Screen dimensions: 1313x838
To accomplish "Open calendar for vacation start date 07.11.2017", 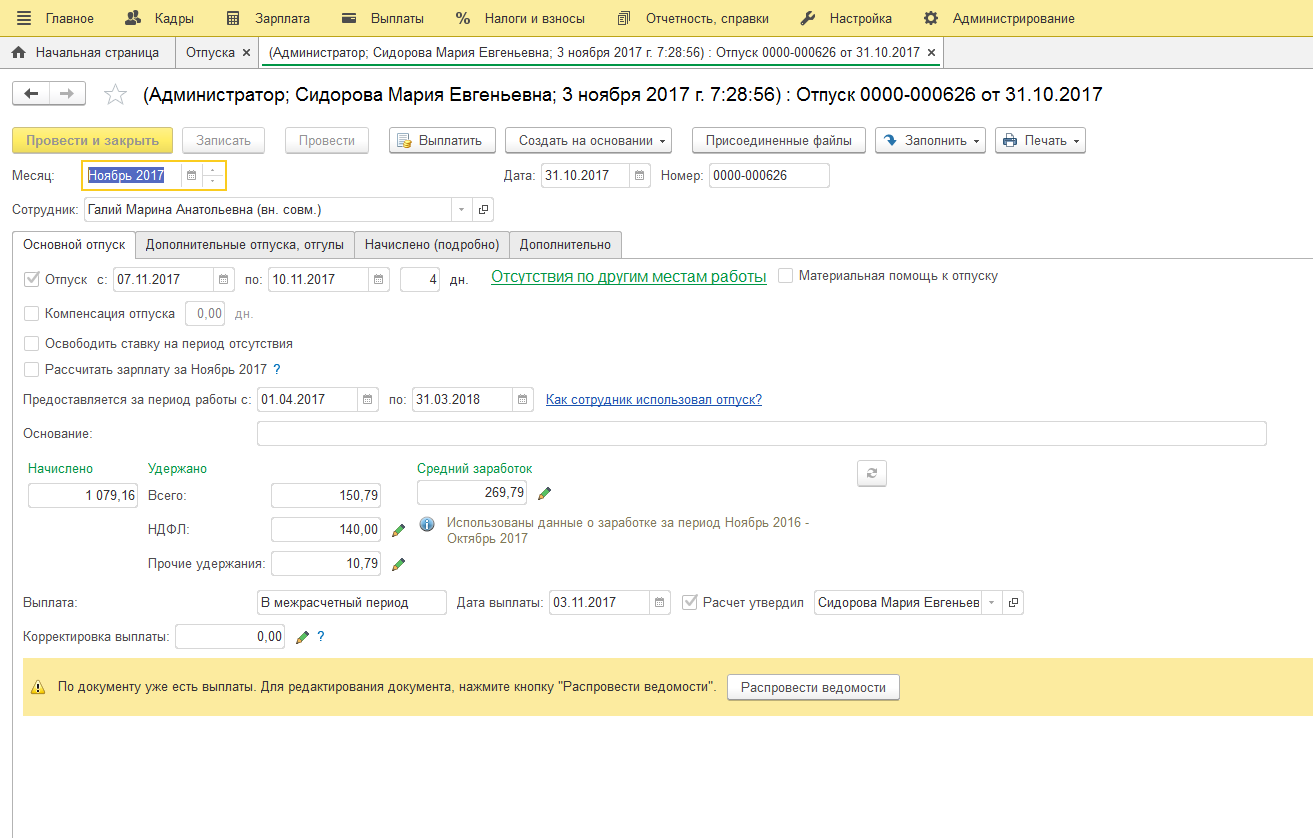I will coord(224,280).
